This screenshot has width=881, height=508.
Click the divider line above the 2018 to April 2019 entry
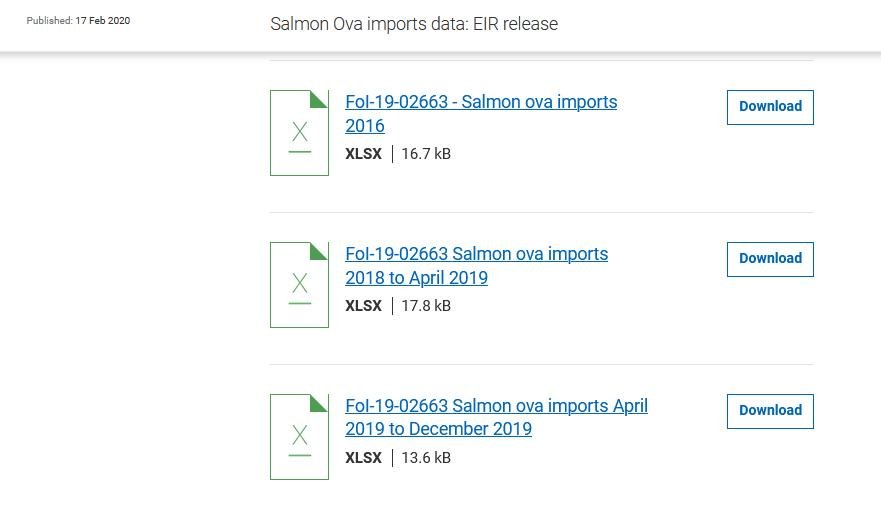[x=541, y=212]
